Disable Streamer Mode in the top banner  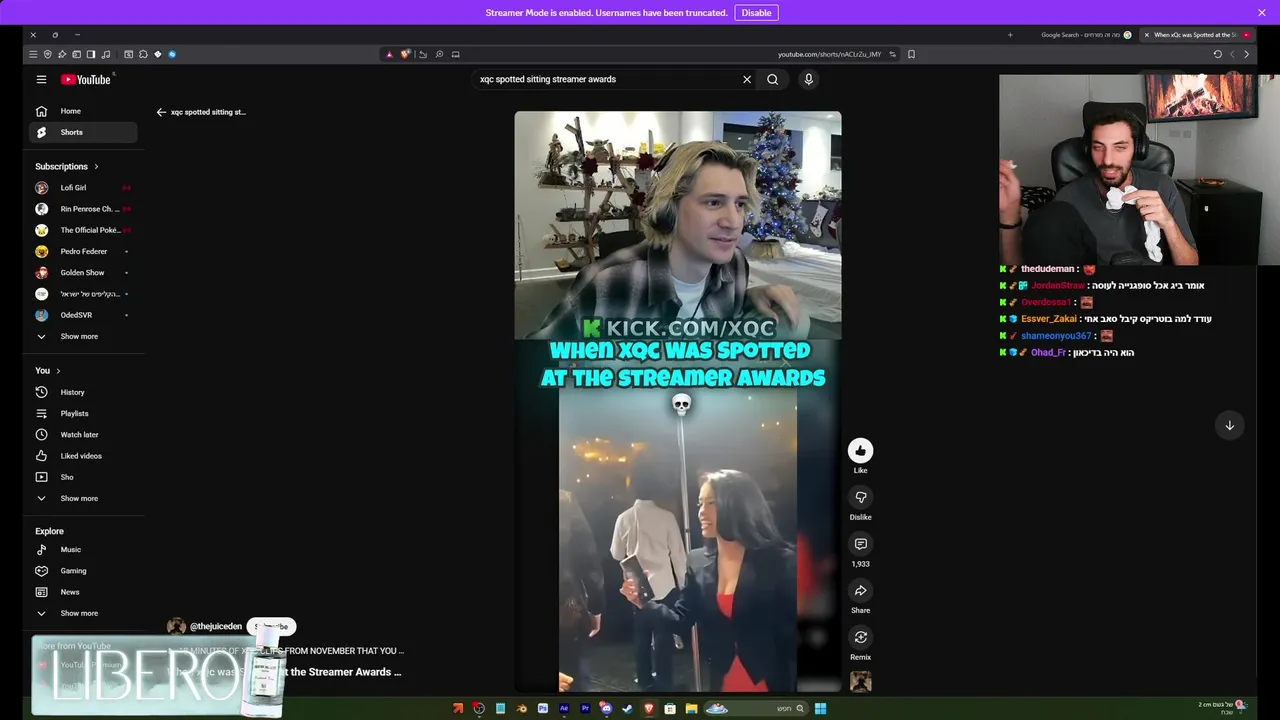point(756,13)
